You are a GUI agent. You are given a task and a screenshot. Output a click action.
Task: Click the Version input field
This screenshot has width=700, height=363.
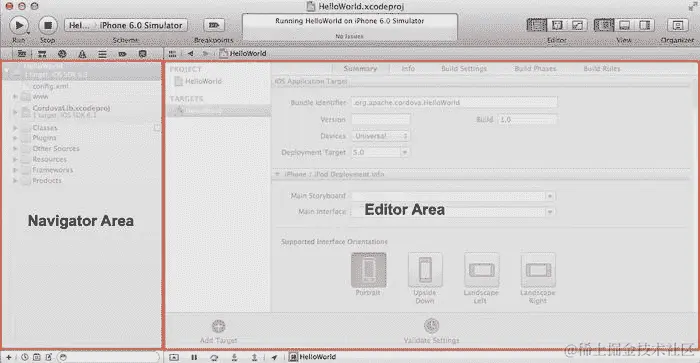click(381, 120)
